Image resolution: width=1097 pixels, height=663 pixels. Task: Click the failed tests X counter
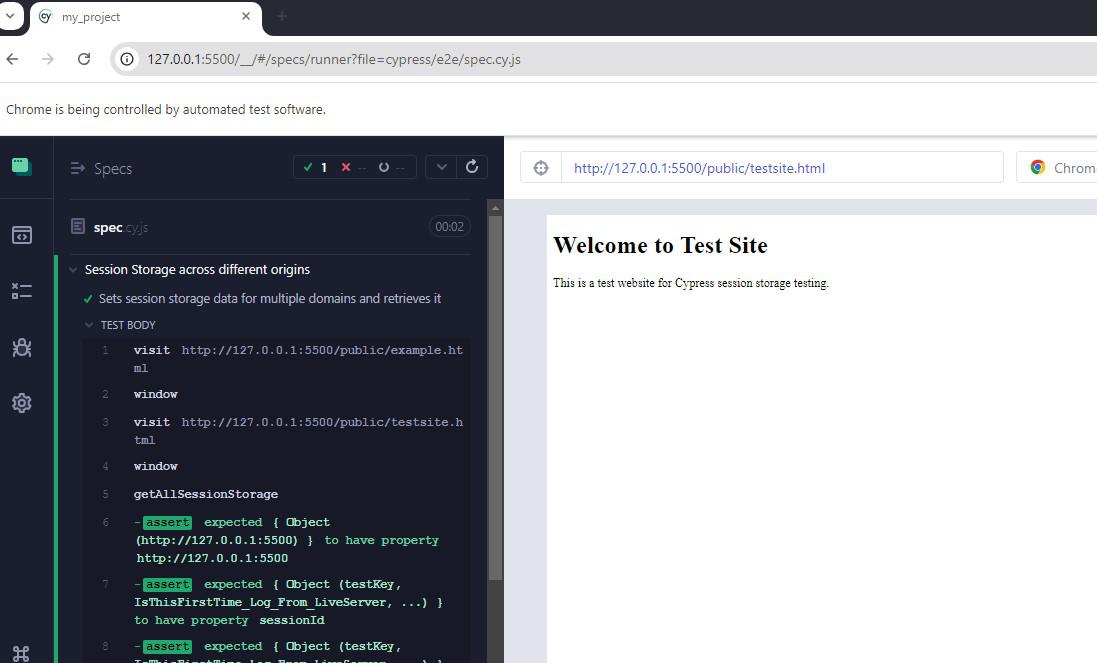click(353, 167)
